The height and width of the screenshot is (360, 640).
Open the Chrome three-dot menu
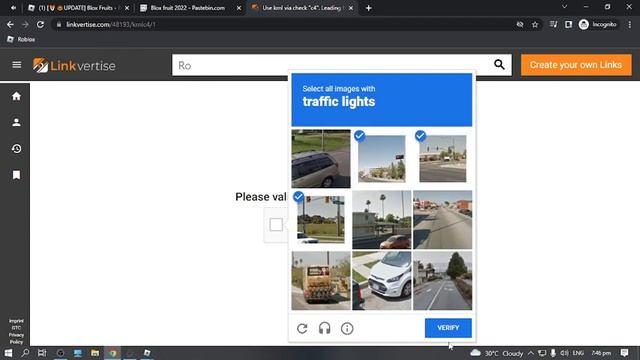click(x=630, y=24)
